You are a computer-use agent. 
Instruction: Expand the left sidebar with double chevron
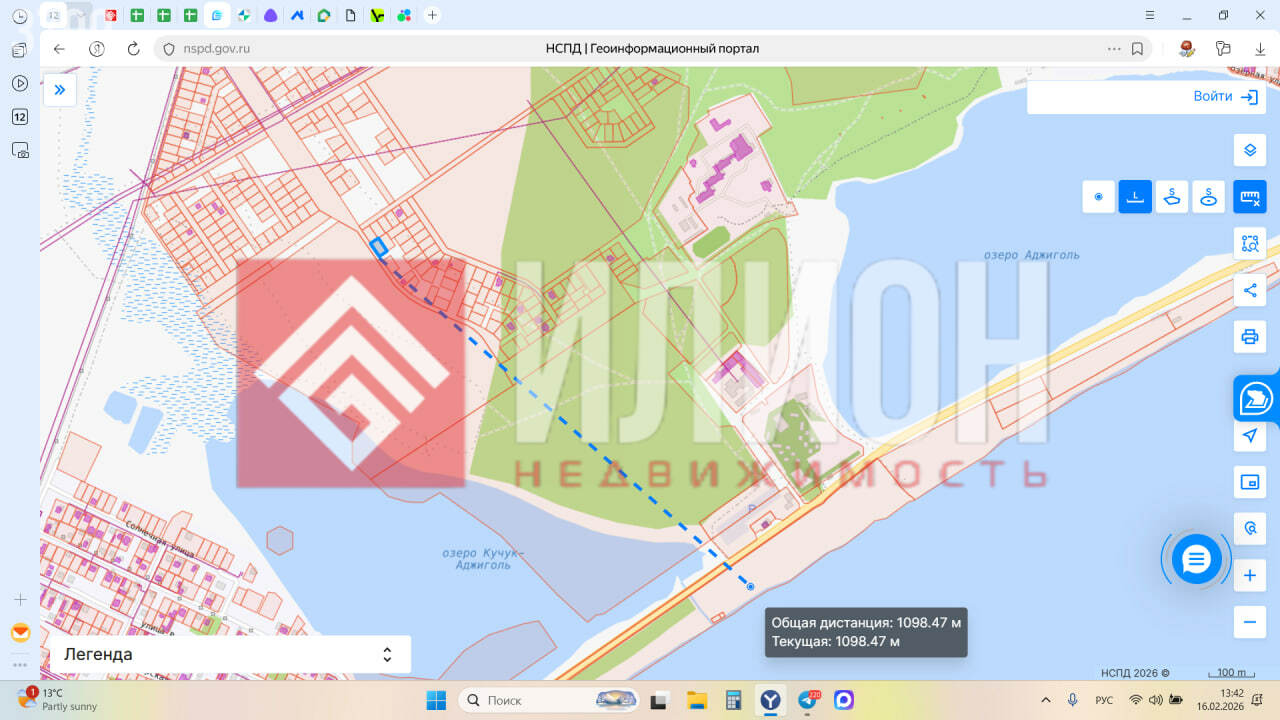[59, 90]
